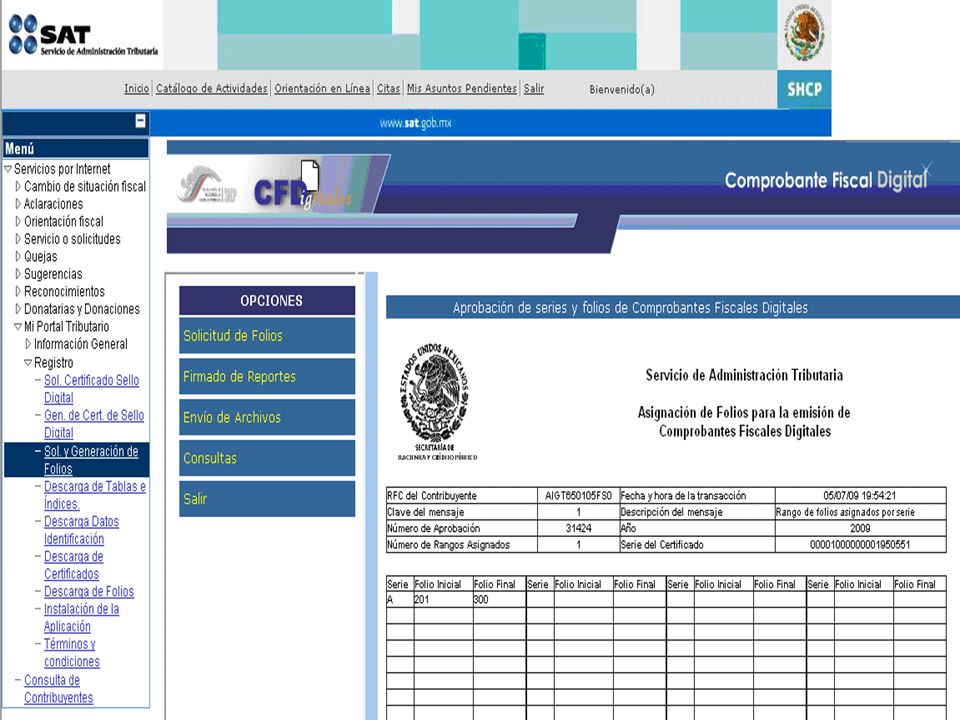Image resolution: width=960 pixels, height=720 pixels.
Task: Collapse the Registro node
Action: click(28, 362)
